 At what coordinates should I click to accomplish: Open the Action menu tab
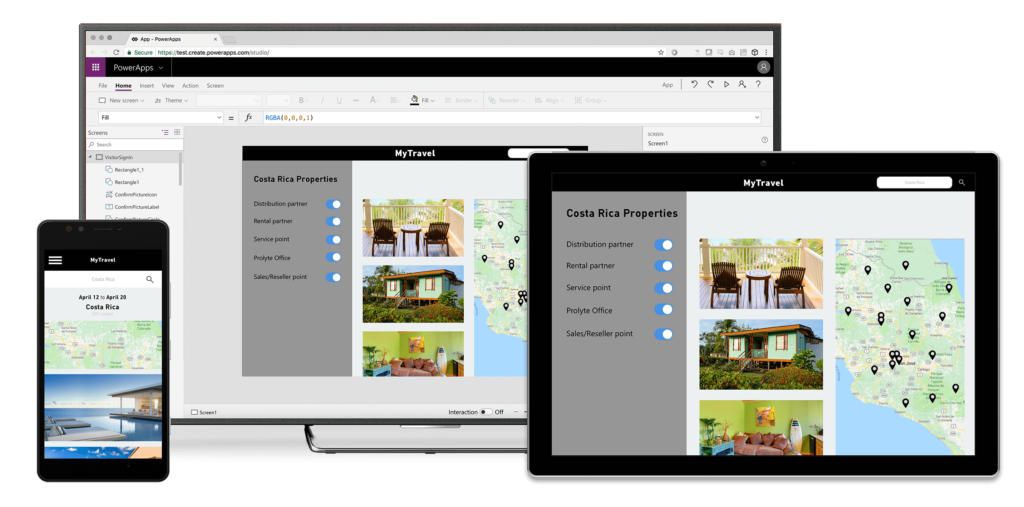(x=190, y=86)
